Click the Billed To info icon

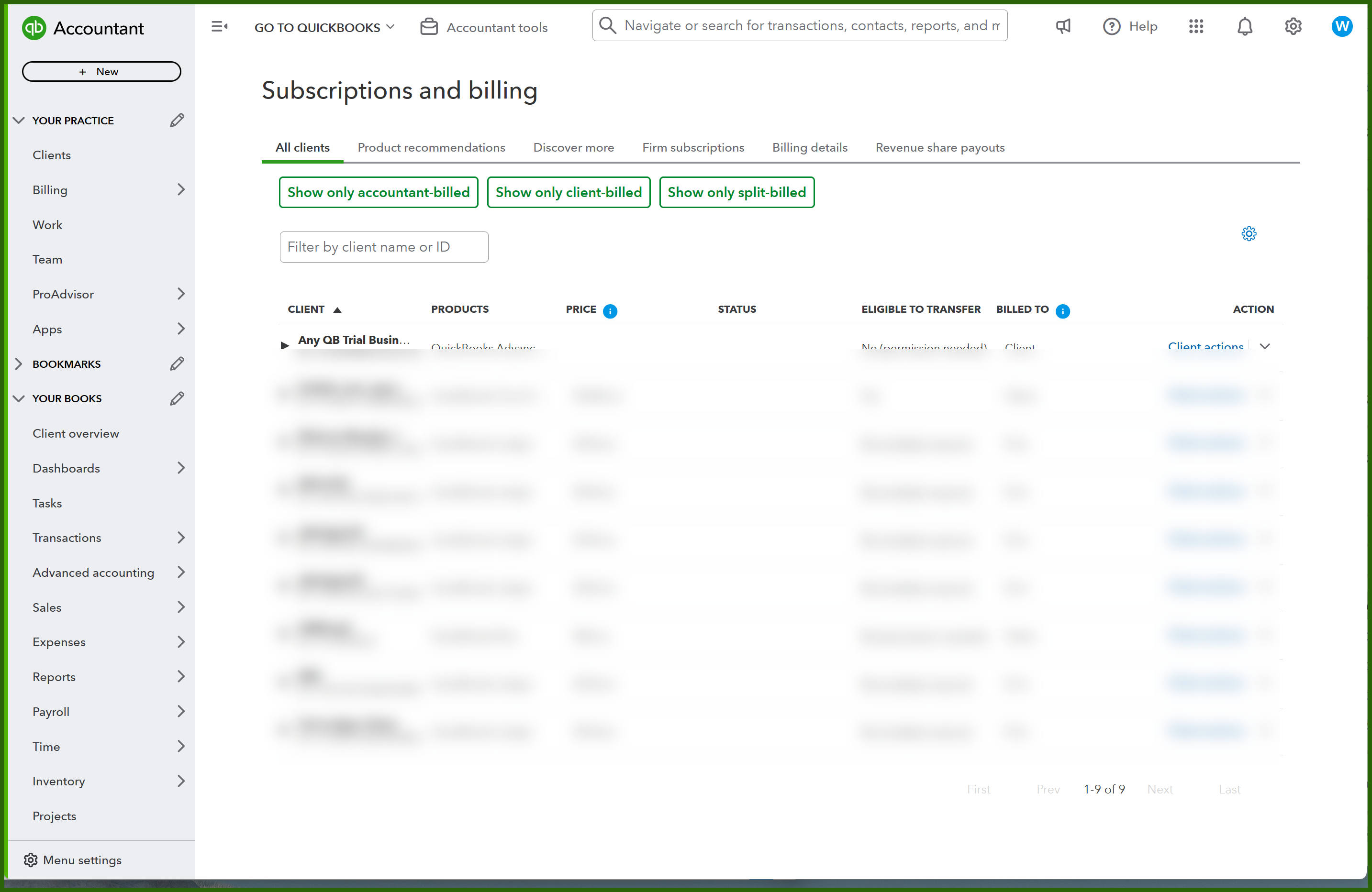1062,311
